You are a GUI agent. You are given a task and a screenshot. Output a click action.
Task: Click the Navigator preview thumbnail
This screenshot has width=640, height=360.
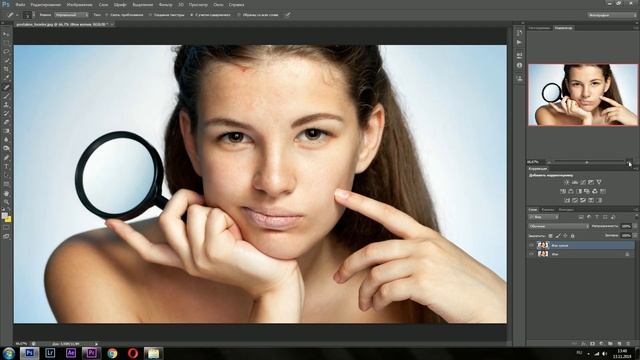(x=583, y=95)
